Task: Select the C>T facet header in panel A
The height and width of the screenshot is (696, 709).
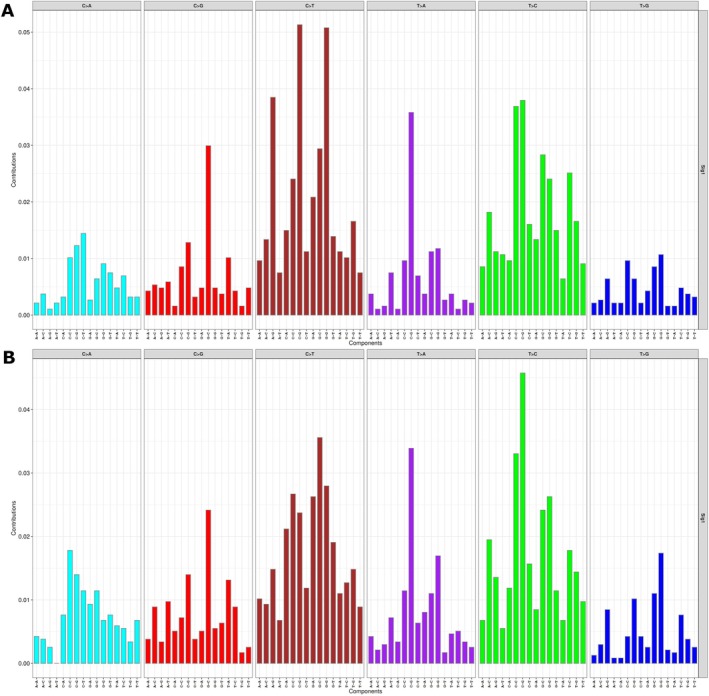Action: pyautogui.click(x=309, y=6)
